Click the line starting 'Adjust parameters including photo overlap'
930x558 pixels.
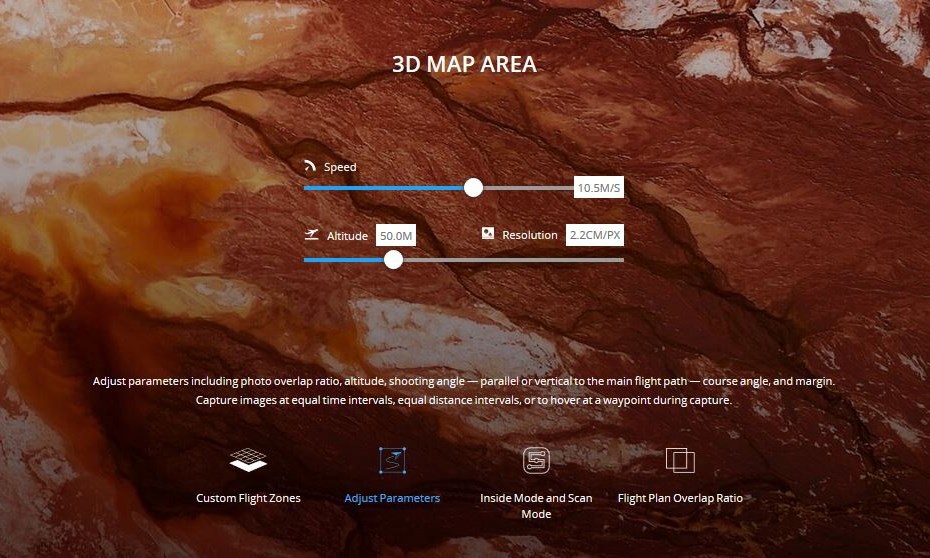click(464, 381)
